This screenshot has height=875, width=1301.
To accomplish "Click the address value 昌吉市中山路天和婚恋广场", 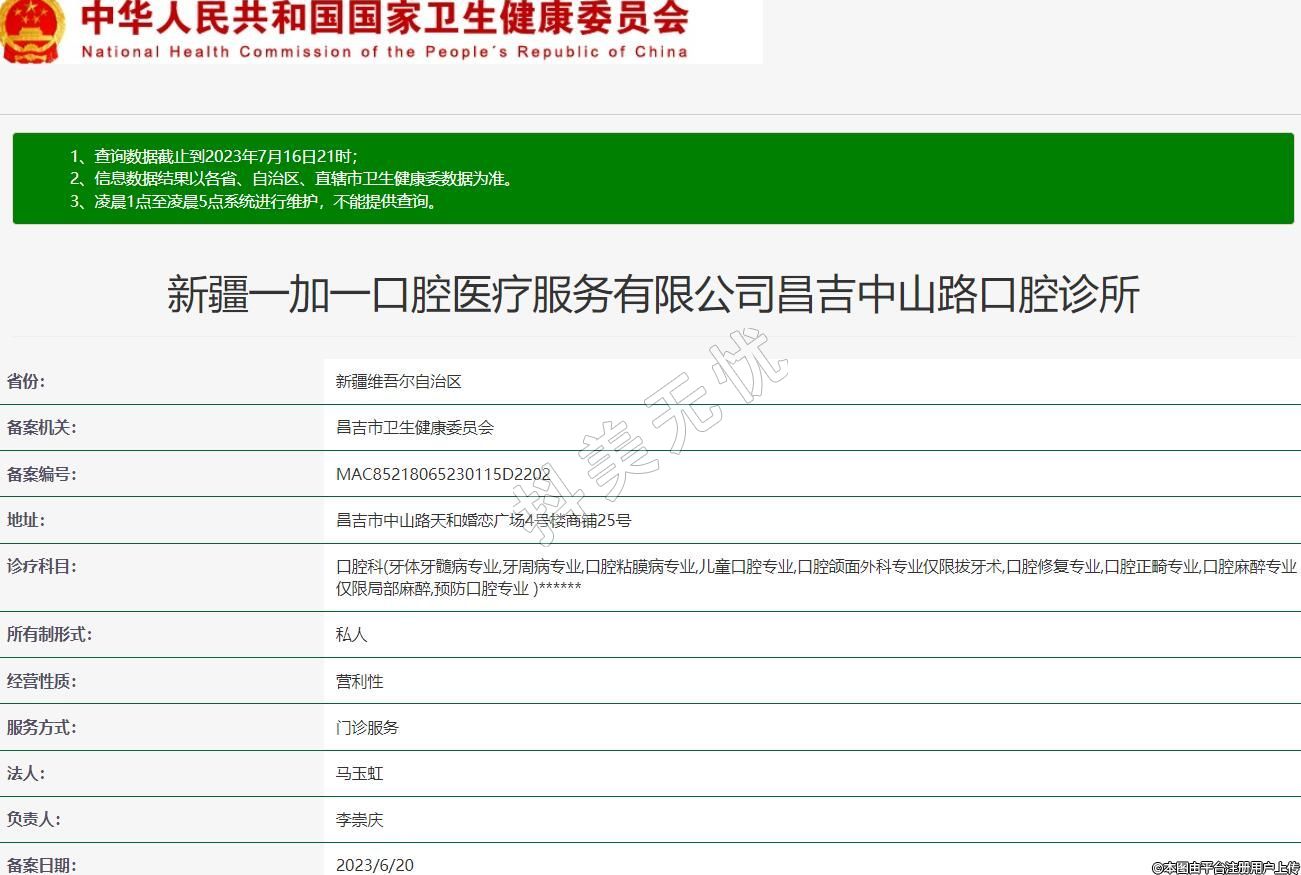I will (483, 521).
